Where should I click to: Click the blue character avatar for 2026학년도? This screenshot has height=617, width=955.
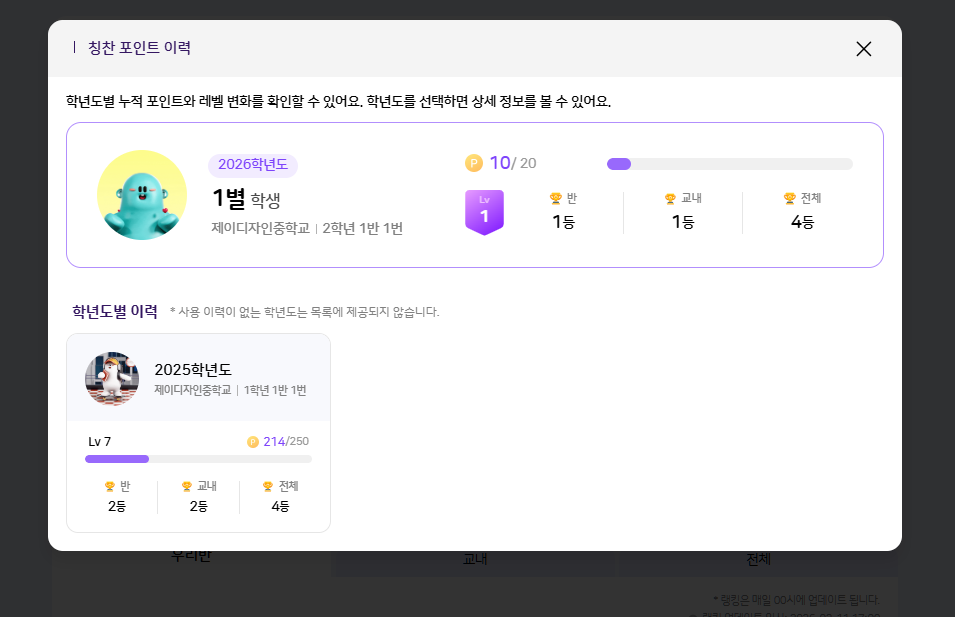click(142, 195)
